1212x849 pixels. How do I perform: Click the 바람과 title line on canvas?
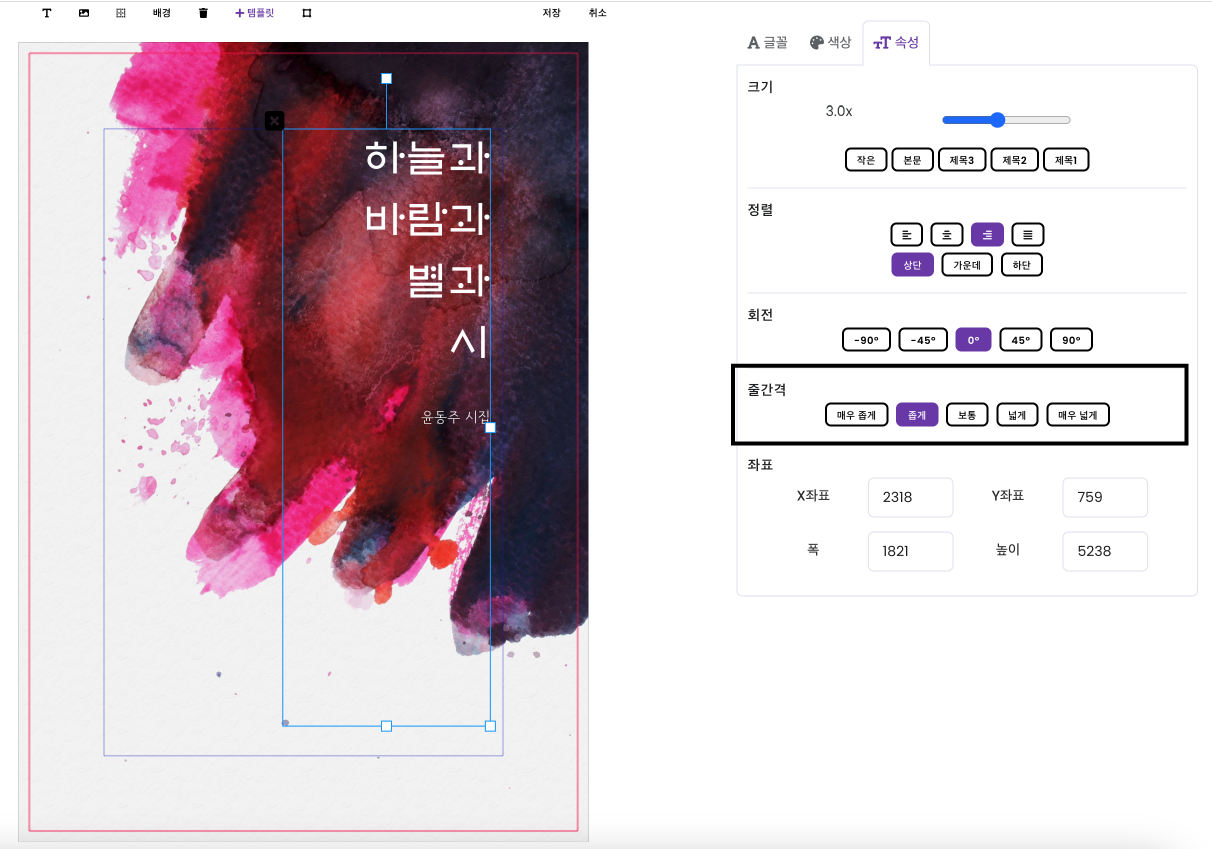(426, 219)
